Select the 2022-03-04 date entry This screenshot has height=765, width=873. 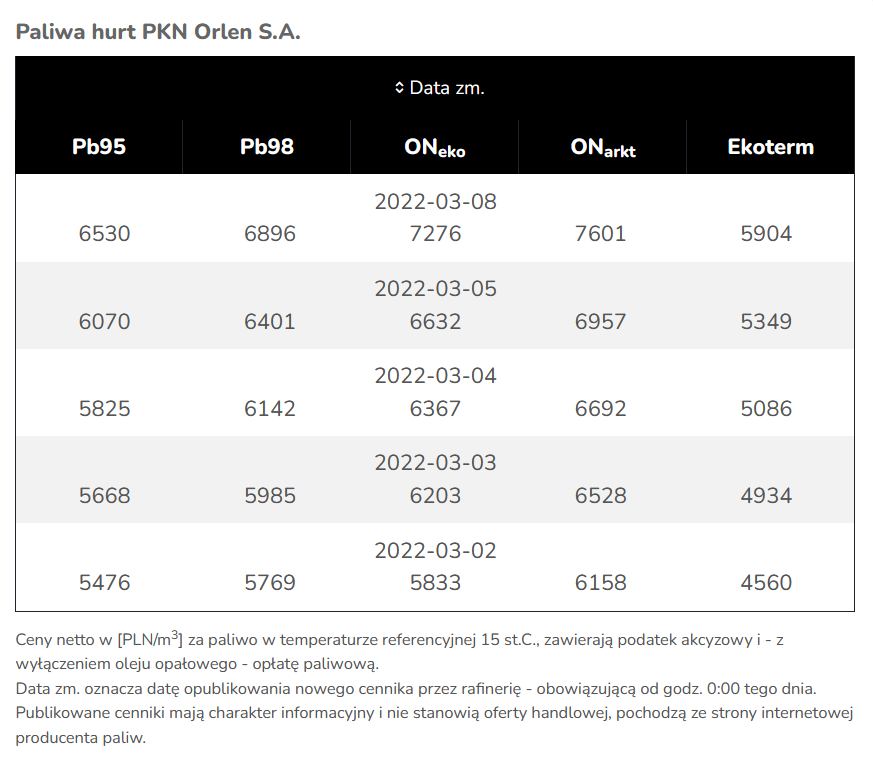point(435,376)
